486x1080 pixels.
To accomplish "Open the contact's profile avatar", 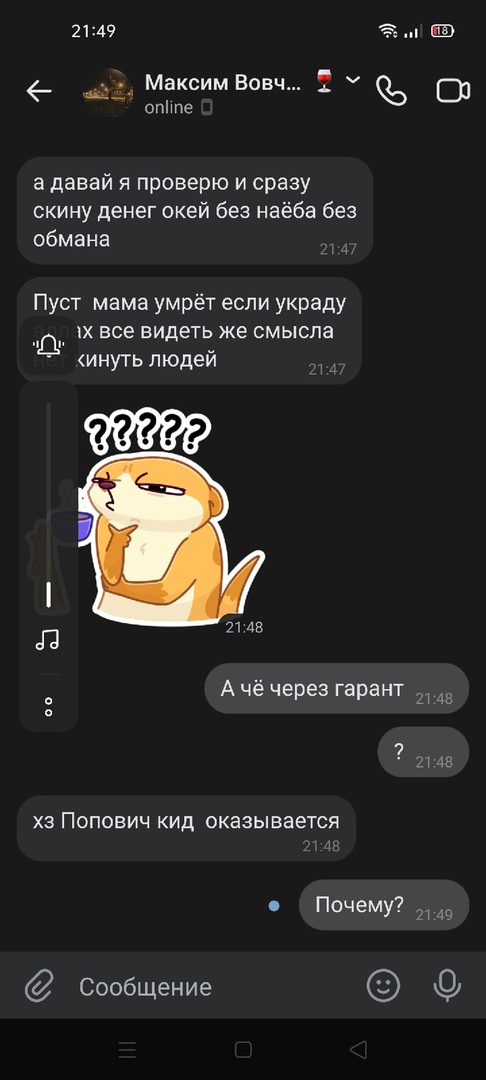I will click(108, 92).
